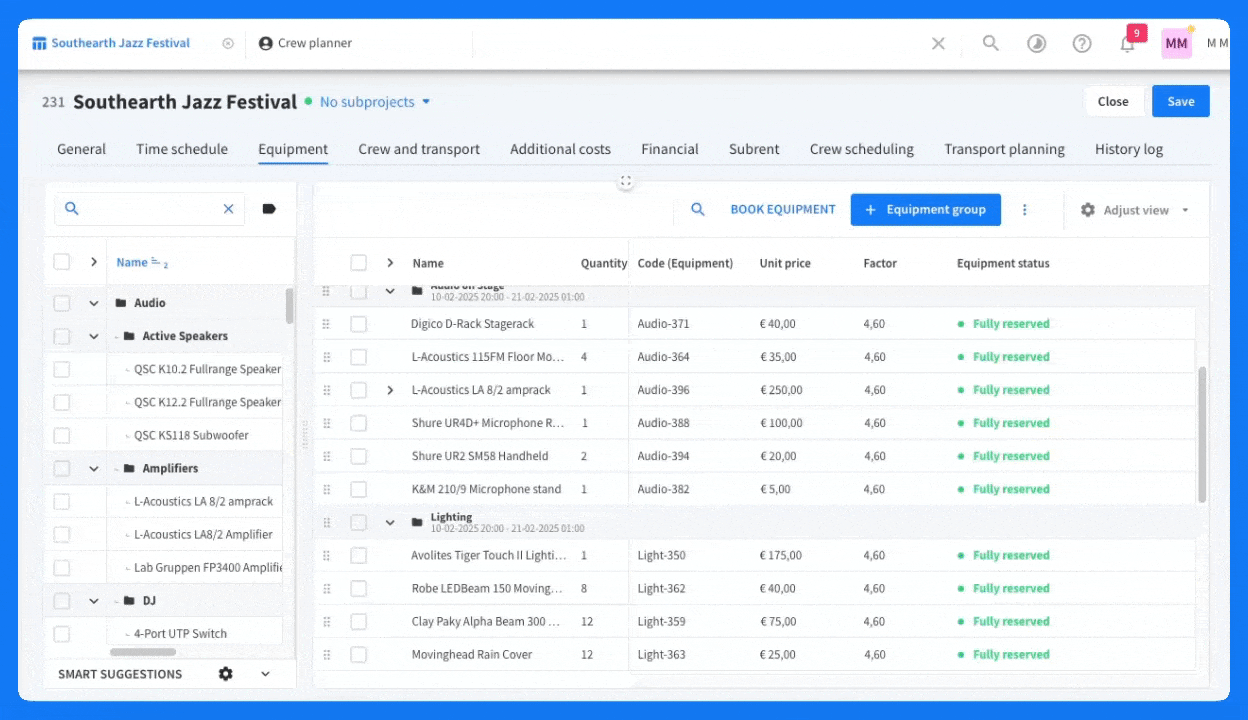The width and height of the screenshot is (1248, 720).
Task: Open the Smart Suggestions gear settings
Action: (226, 674)
